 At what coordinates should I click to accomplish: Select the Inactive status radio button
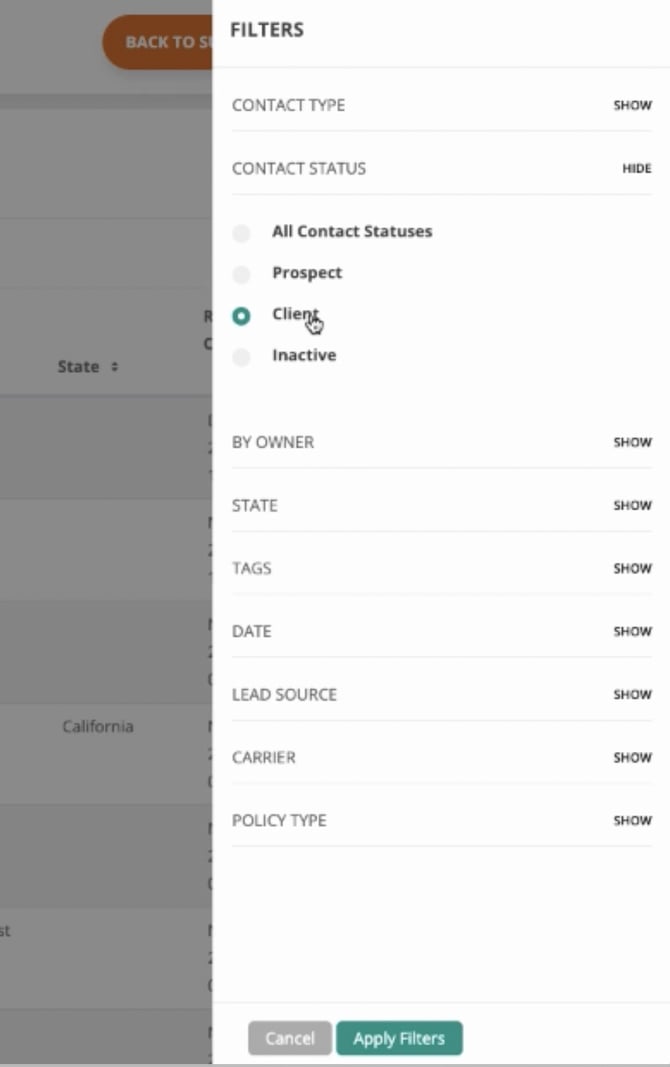pos(241,357)
